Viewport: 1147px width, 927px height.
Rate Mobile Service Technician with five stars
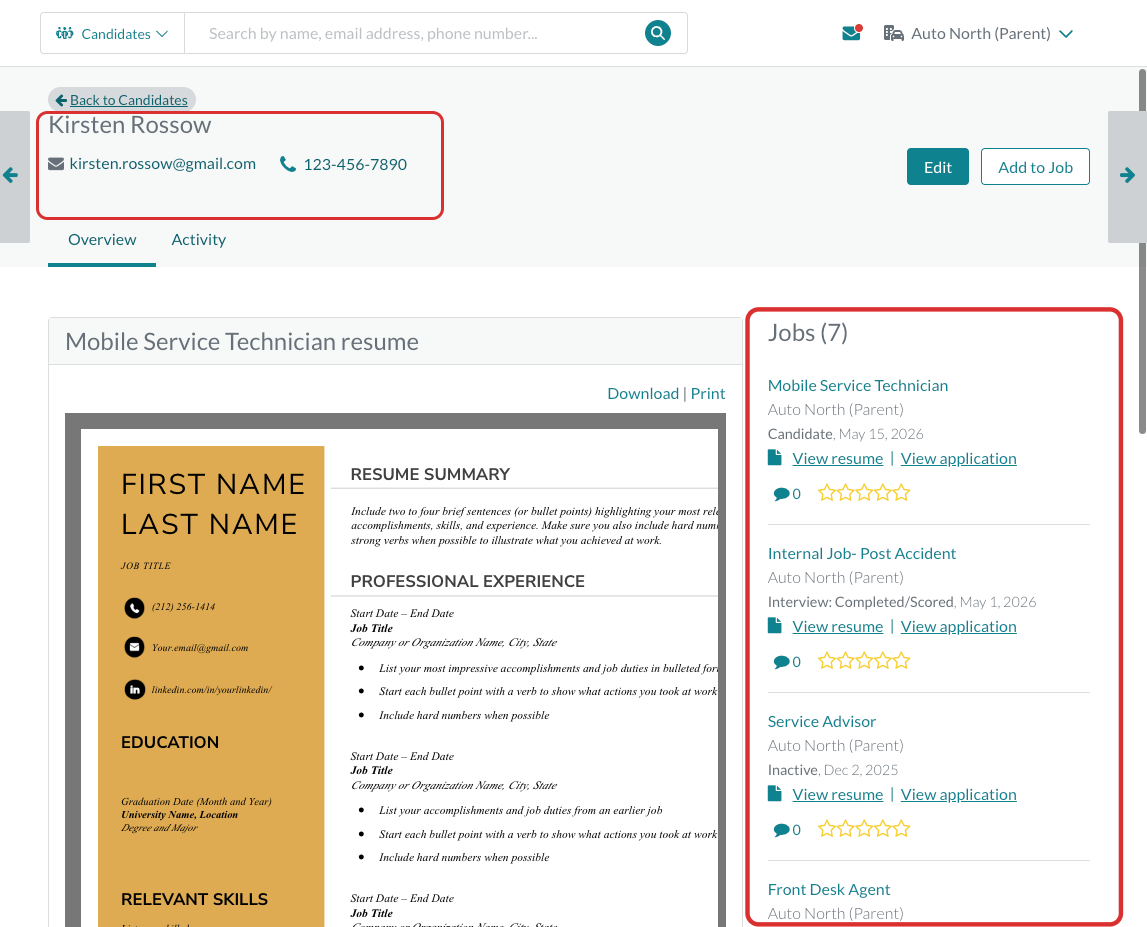901,493
